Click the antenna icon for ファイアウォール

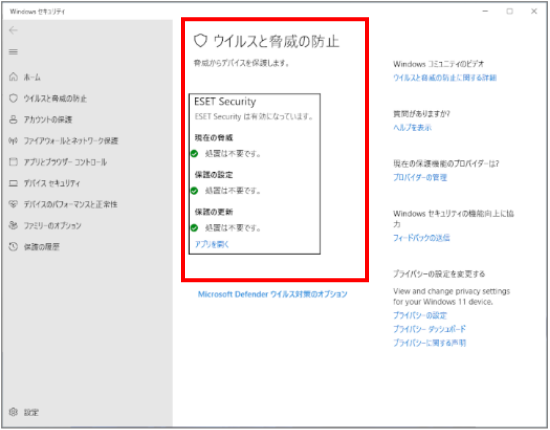[13, 141]
